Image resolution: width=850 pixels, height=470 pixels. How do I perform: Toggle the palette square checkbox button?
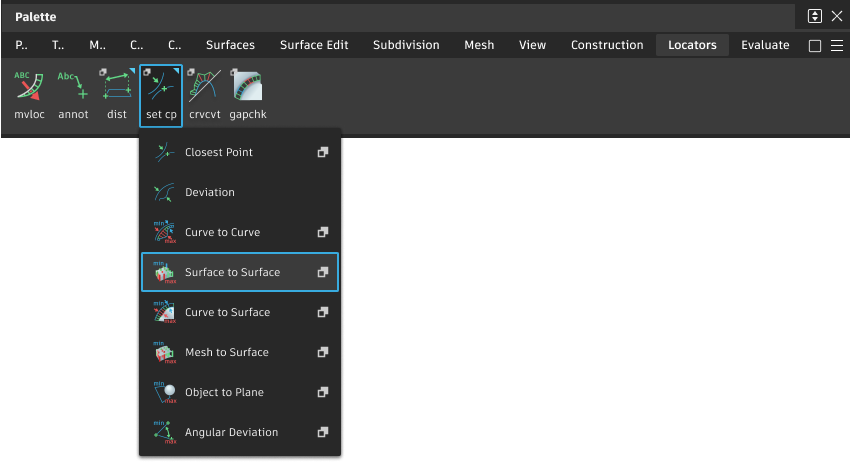[x=814, y=46]
